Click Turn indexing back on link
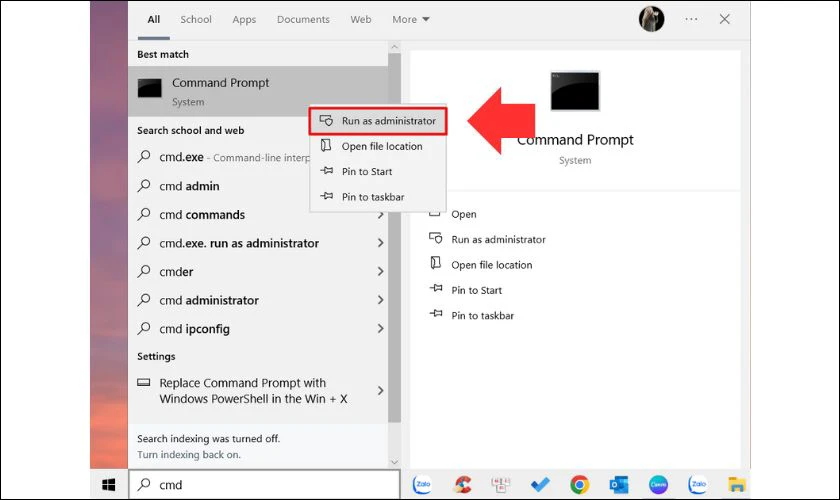The height and width of the screenshot is (500, 840). tap(189, 455)
